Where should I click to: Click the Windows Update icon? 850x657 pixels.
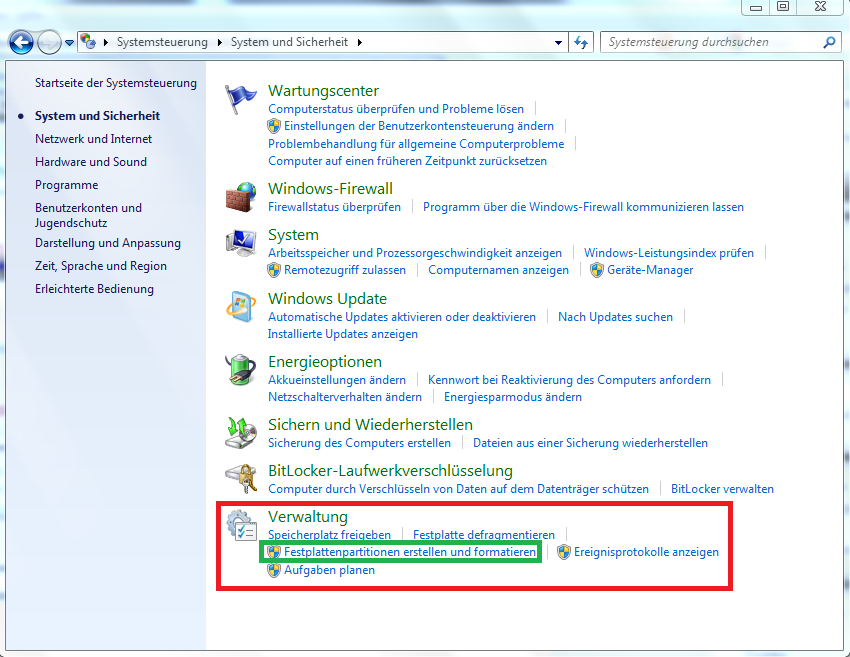tap(241, 307)
